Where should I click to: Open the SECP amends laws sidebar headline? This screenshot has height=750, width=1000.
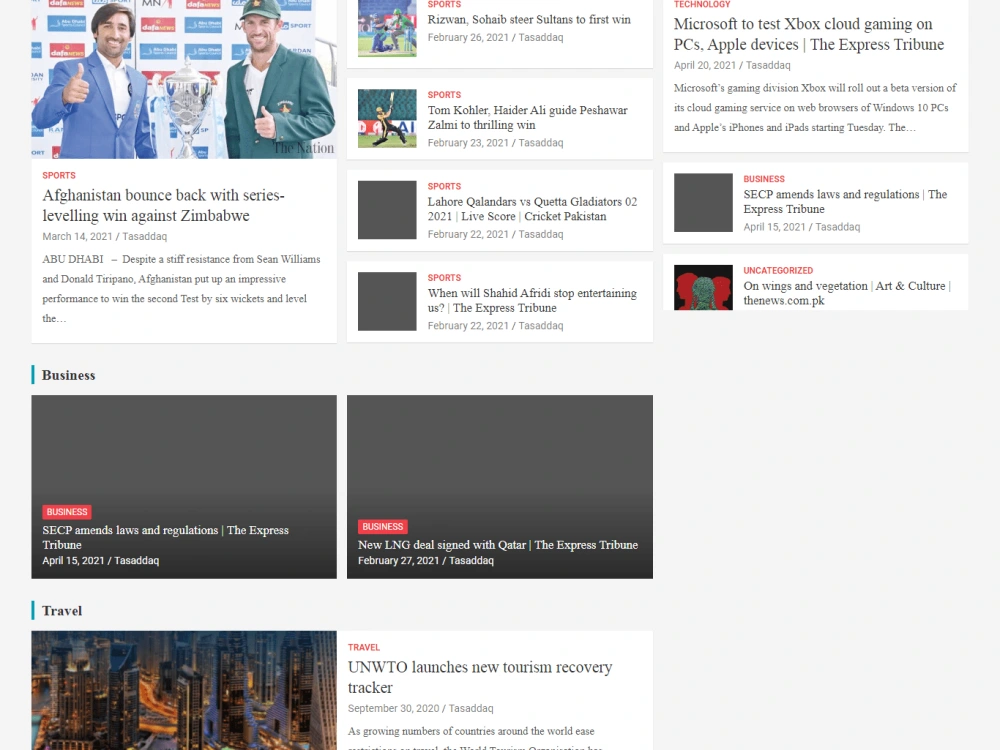845,202
